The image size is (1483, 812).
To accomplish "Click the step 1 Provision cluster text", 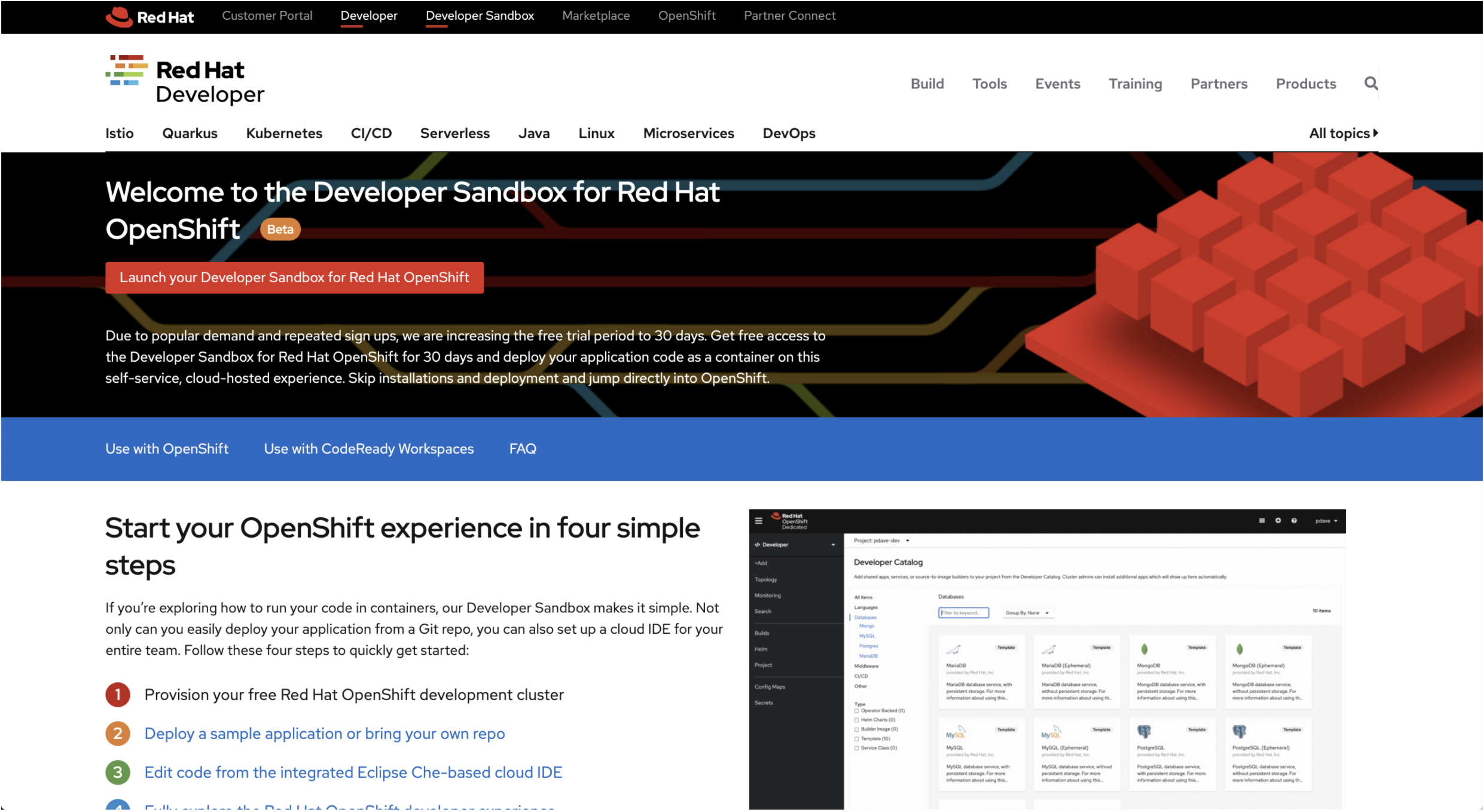I will (x=354, y=695).
